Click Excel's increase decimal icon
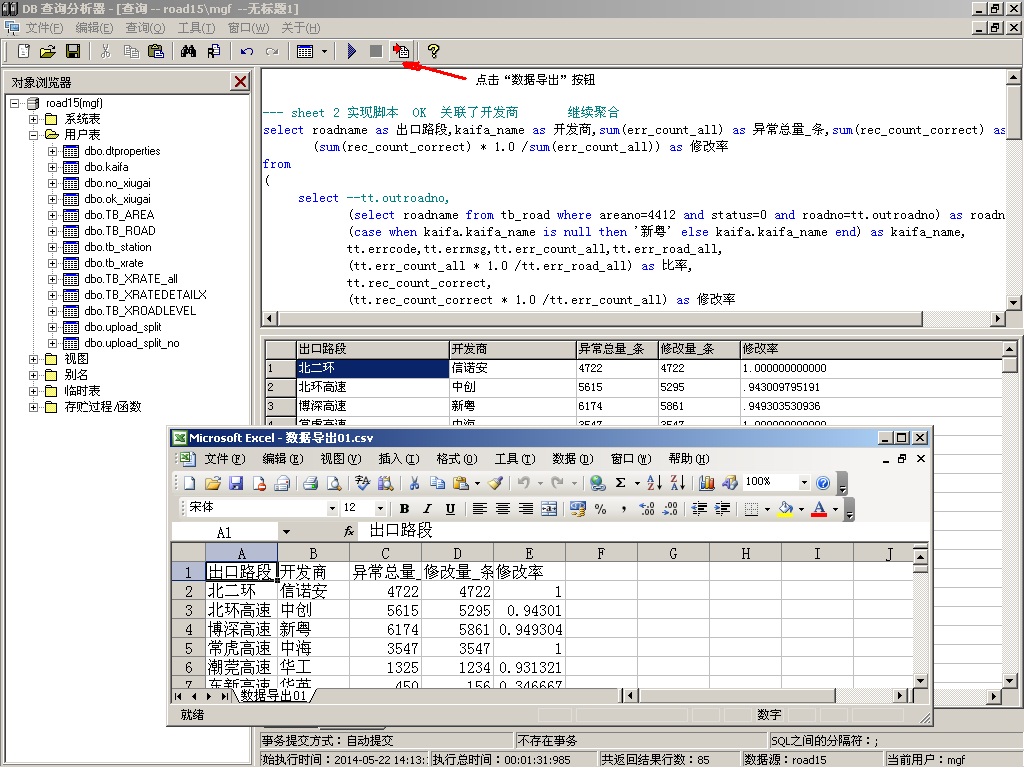Viewport: 1024px width, 768px height. [x=647, y=509]
